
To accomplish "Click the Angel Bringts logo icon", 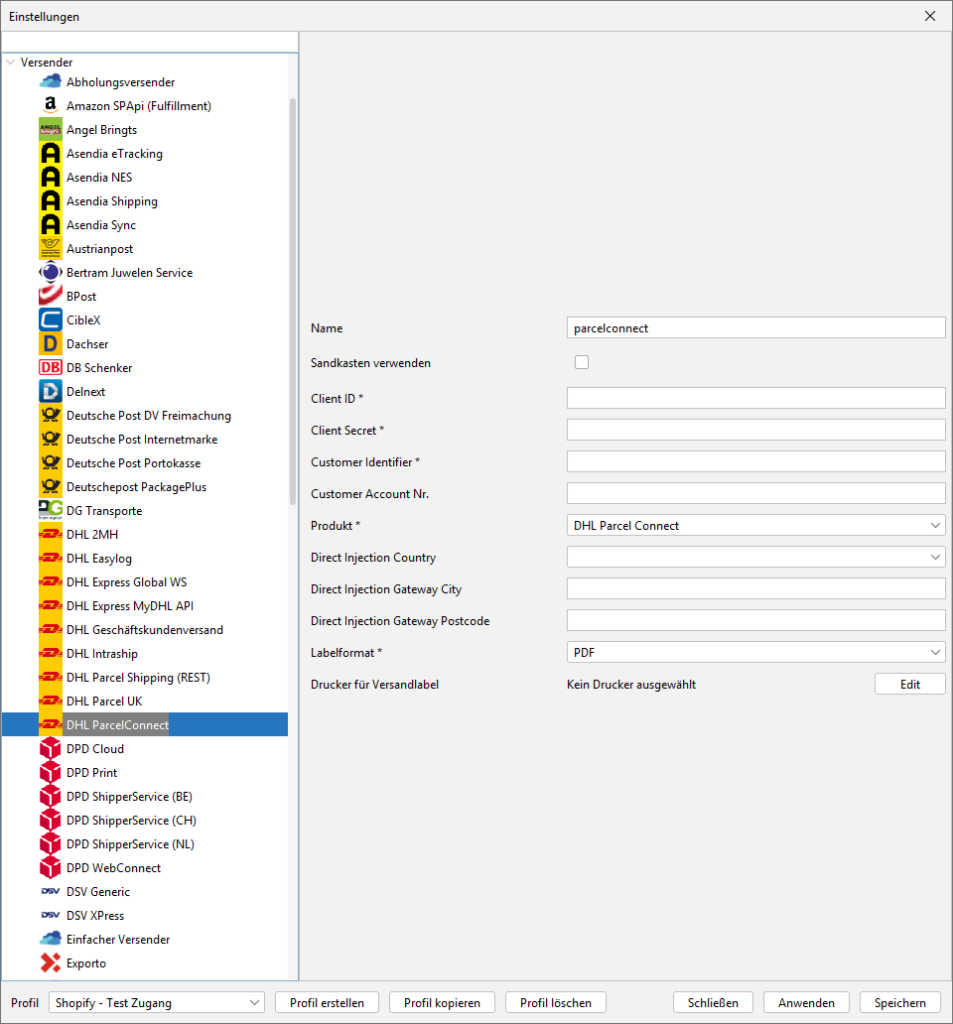I will pyautogui.click(x=50, y=130).
